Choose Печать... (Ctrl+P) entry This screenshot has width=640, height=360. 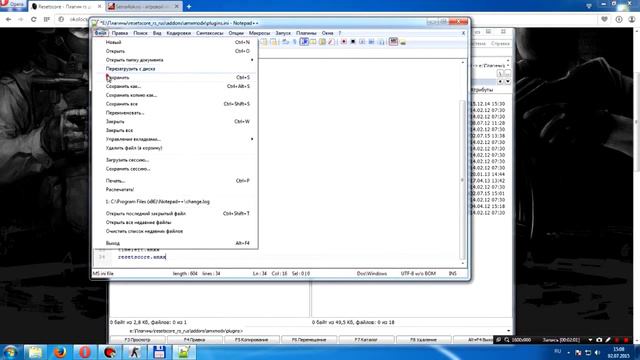click(x=176, y=180)
